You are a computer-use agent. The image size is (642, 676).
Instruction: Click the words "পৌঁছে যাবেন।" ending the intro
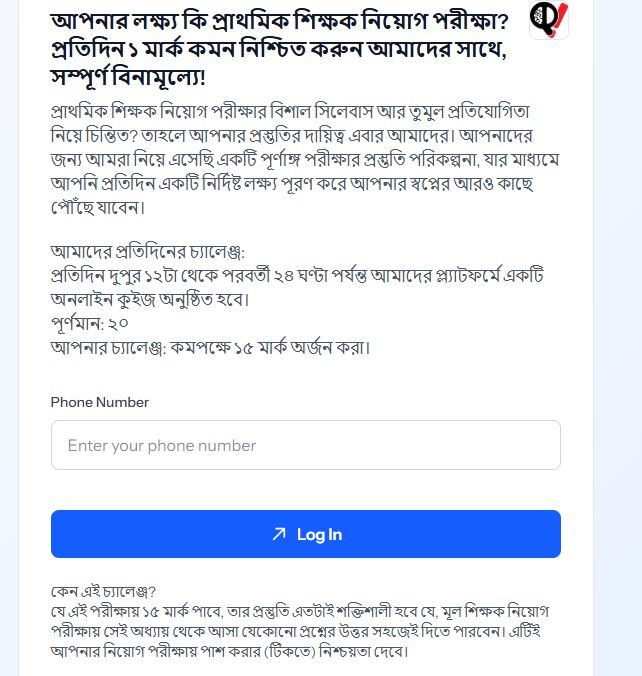98,207
